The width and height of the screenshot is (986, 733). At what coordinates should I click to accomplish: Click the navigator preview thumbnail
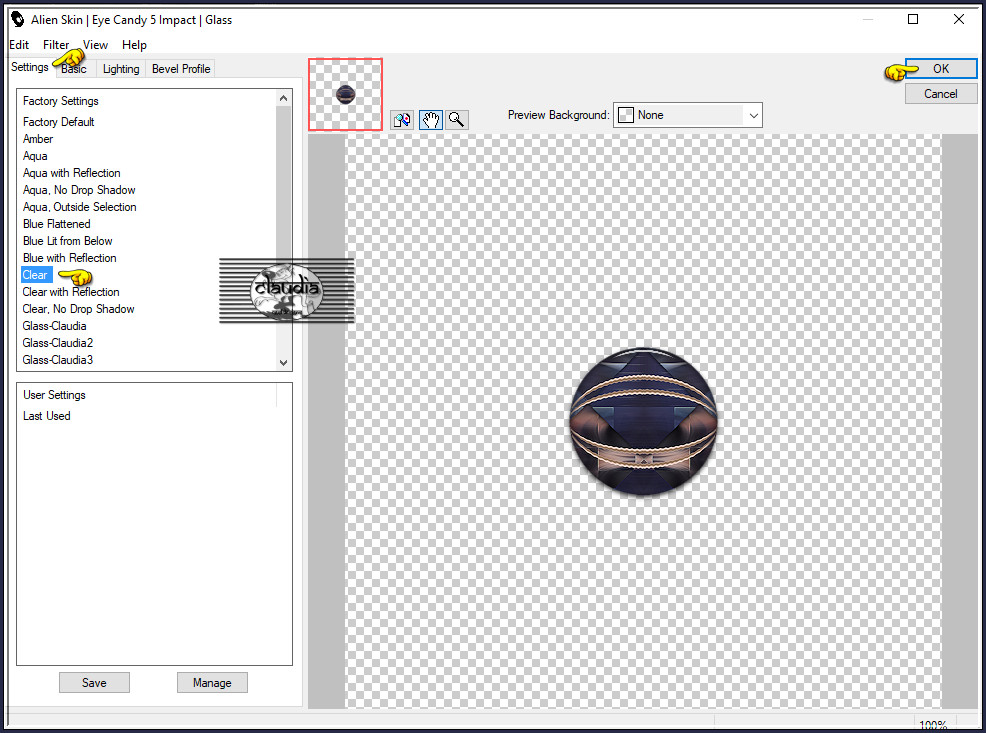345,94
